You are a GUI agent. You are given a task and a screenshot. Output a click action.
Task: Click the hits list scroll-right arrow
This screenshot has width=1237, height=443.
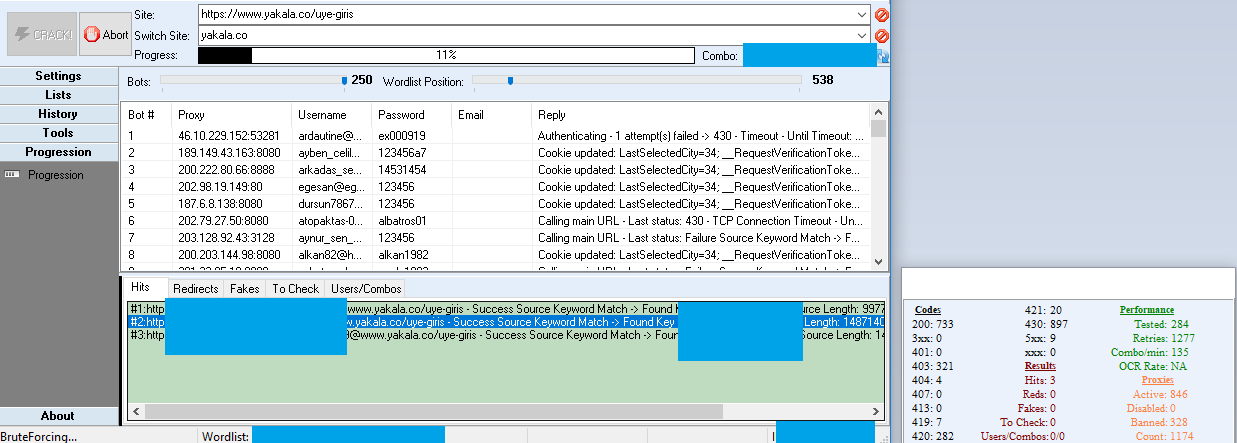(x=876, y=411)
